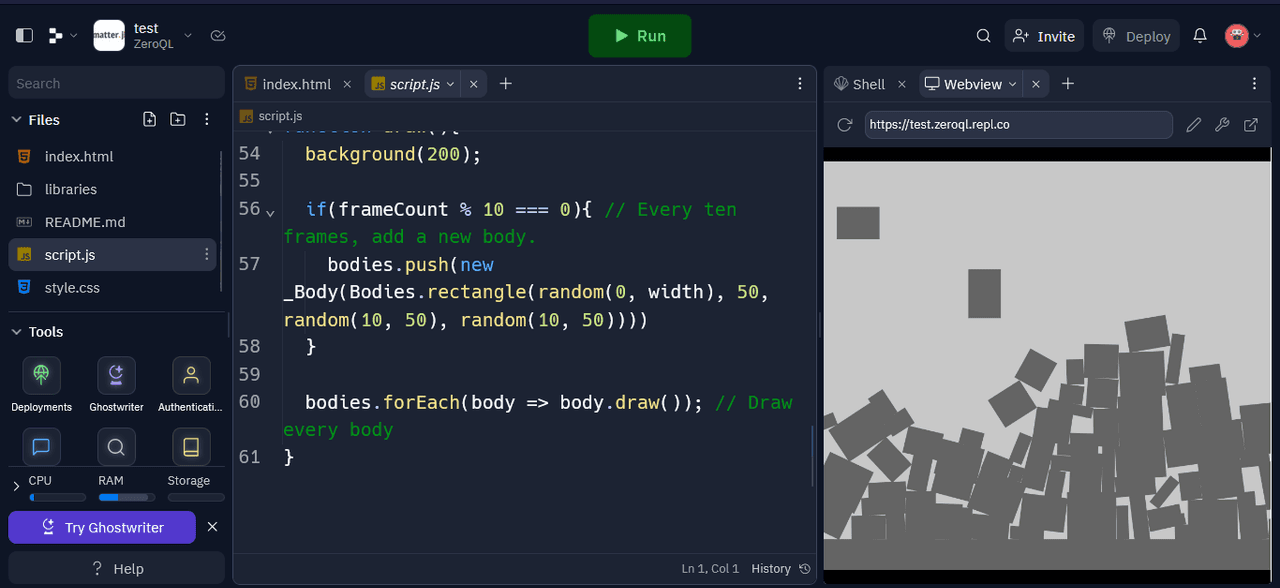Open webview in new tab
This screenshot has height=588, width=1280.
(1251, 125)
